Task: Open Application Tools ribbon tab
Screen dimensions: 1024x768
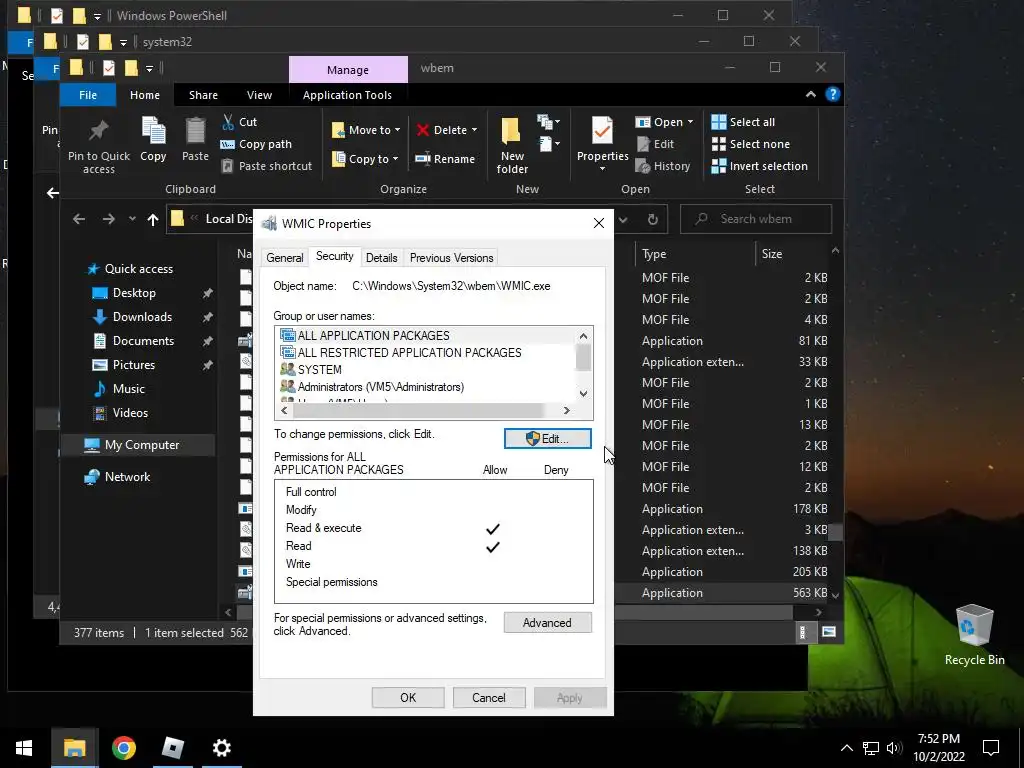Action: (x=347, y=95)
